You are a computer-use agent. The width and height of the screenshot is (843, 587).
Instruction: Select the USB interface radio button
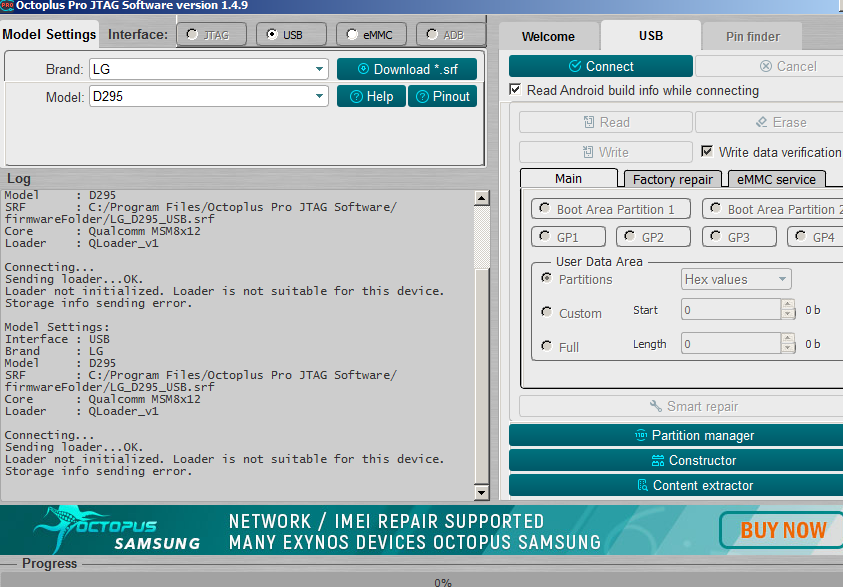[x=272, y=34]
